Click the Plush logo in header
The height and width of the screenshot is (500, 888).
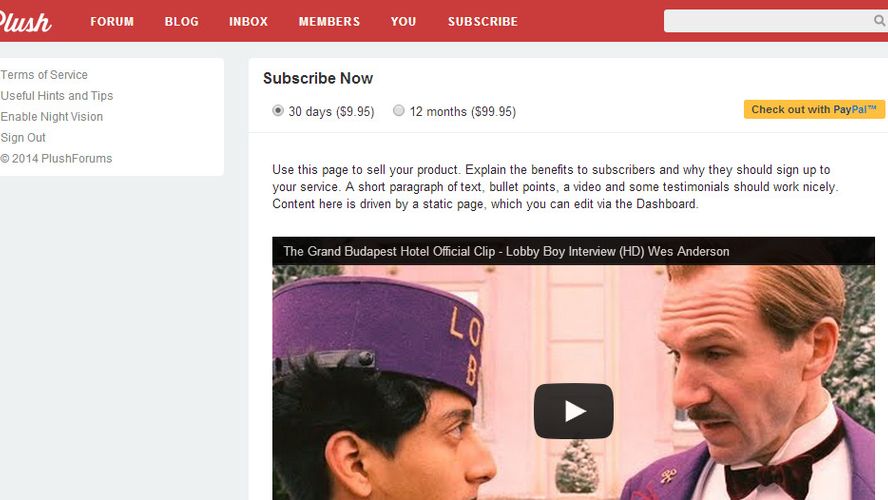(x=25, y=22)
